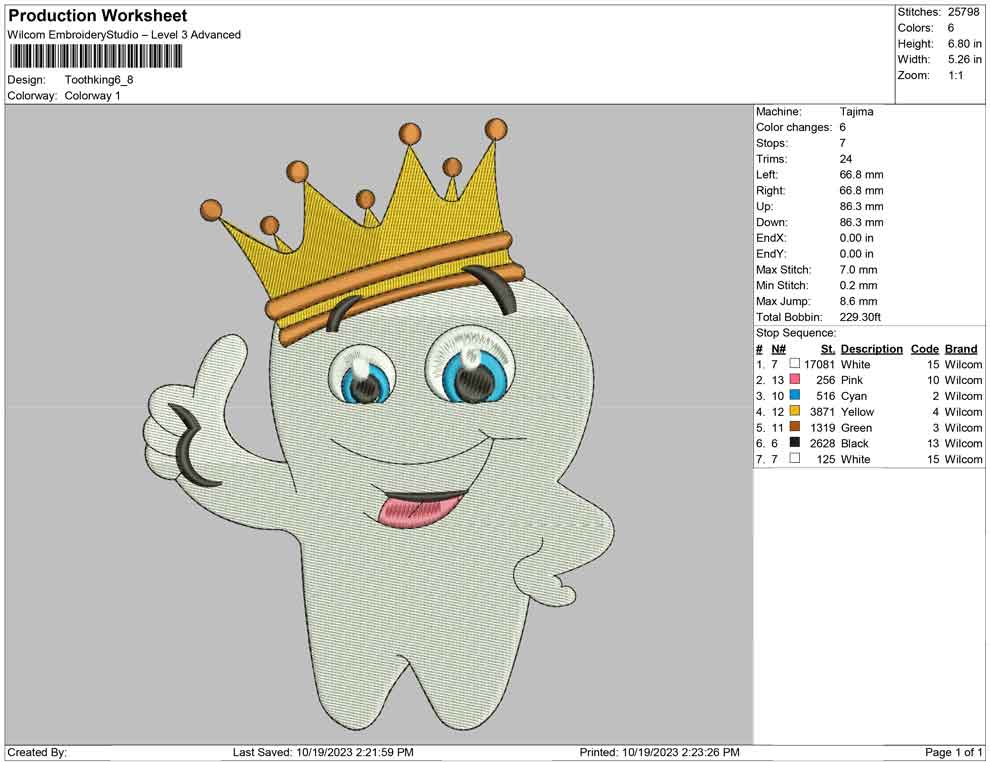
Task: Click the 'Pink' description in row 2
Action: 852,380
